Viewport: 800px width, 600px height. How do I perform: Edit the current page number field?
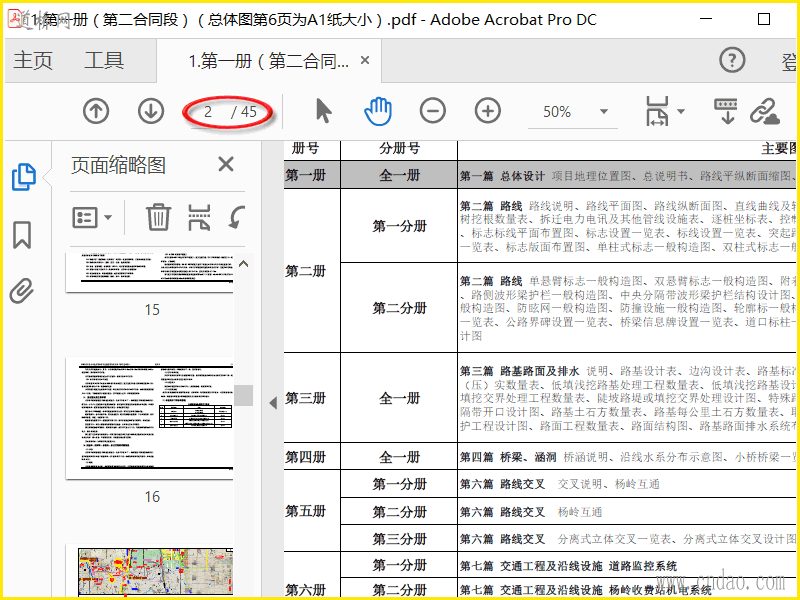pyautogui.click(x=208, y=112)
